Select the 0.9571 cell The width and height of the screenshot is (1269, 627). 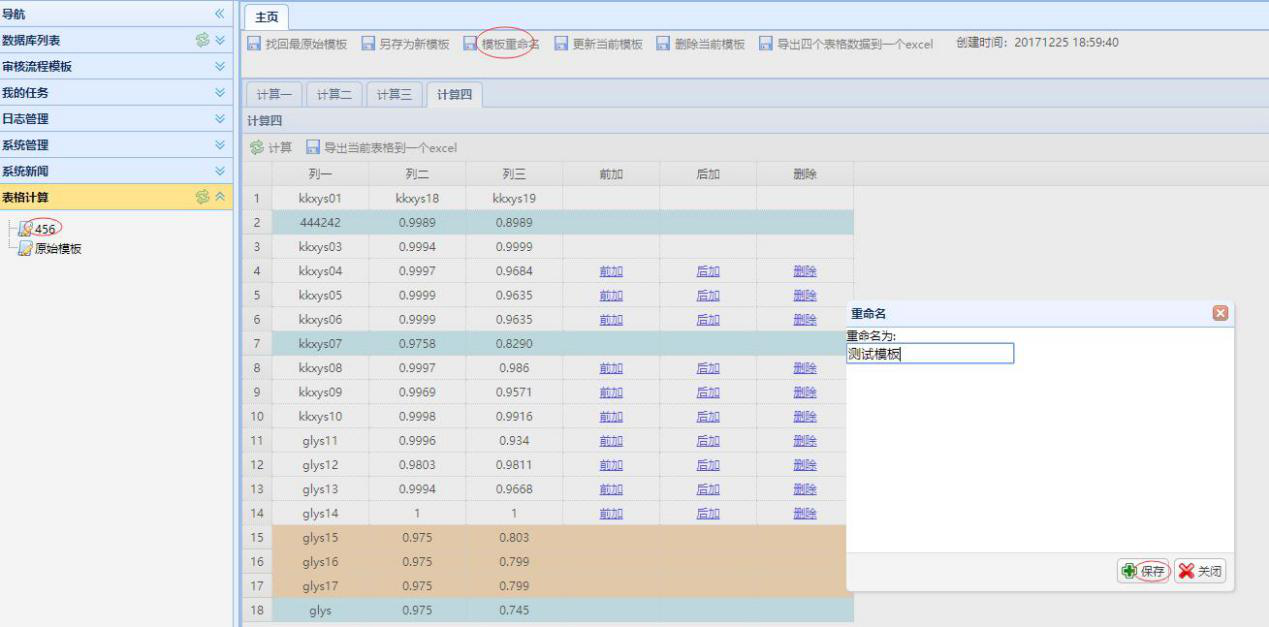tap(514, 392)
